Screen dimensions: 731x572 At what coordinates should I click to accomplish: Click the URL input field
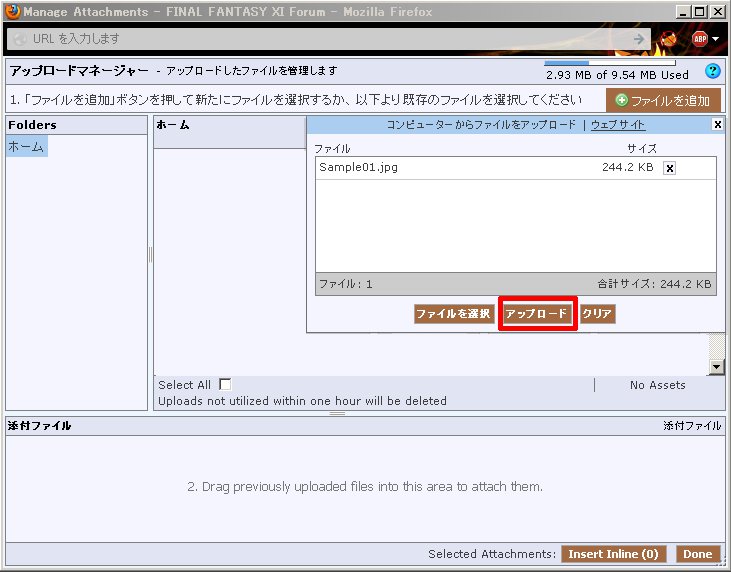point(320,39)
